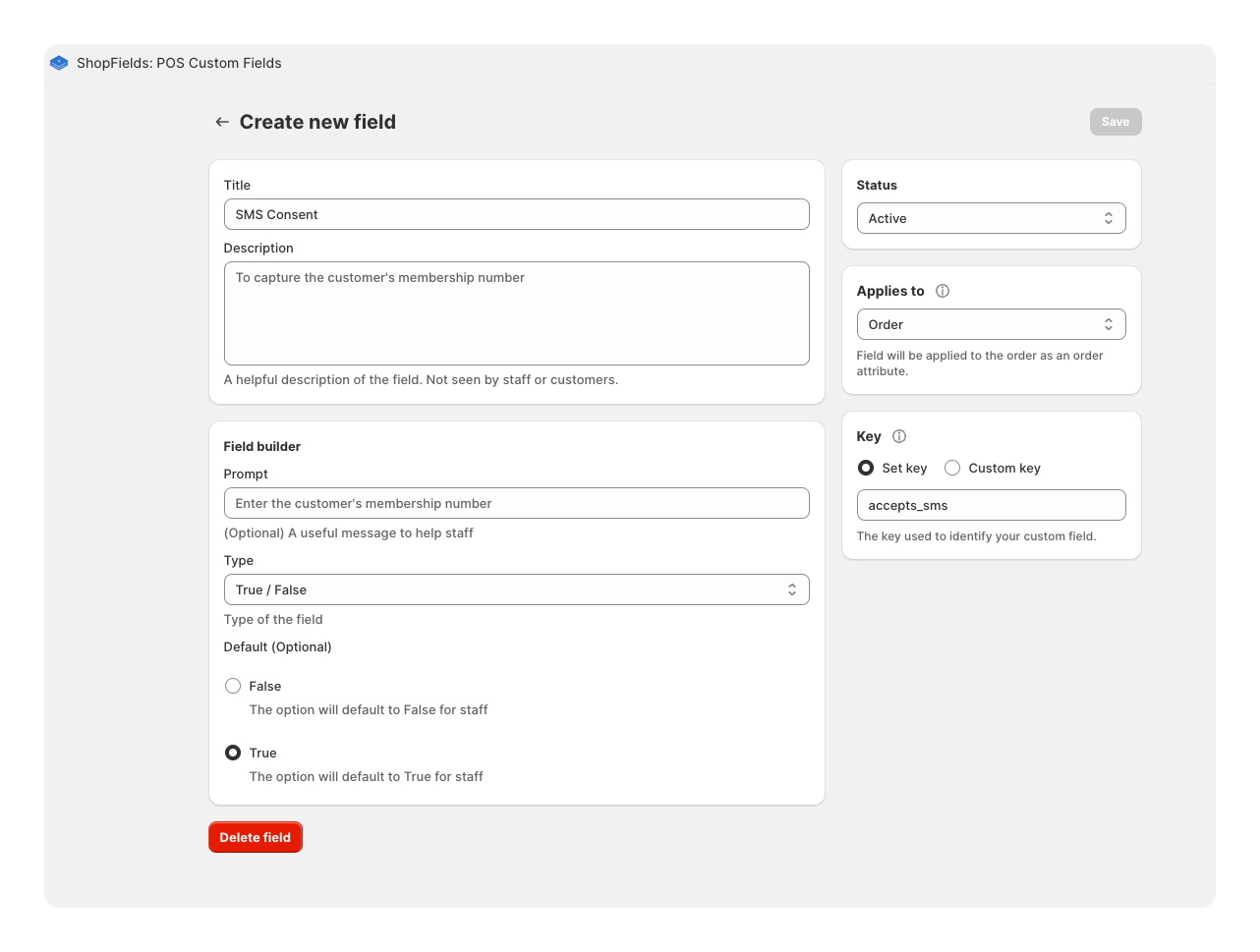The image size is (1260, 952).
Task: Choose the Custom key radio option
Action: pos(951,468)
